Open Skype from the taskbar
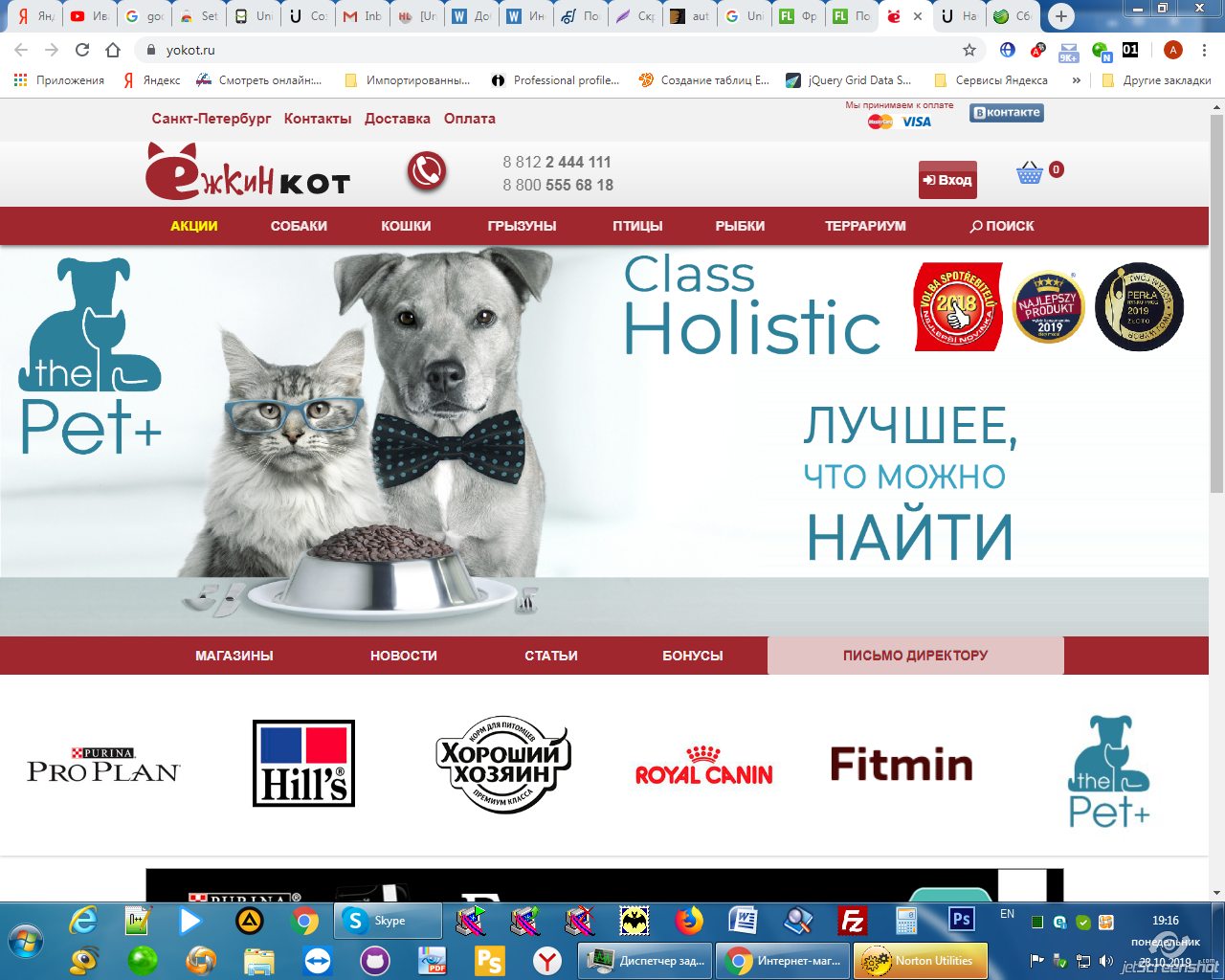Image resolution: width=1225 pixels, height=980 pixels. click(388, 921)
